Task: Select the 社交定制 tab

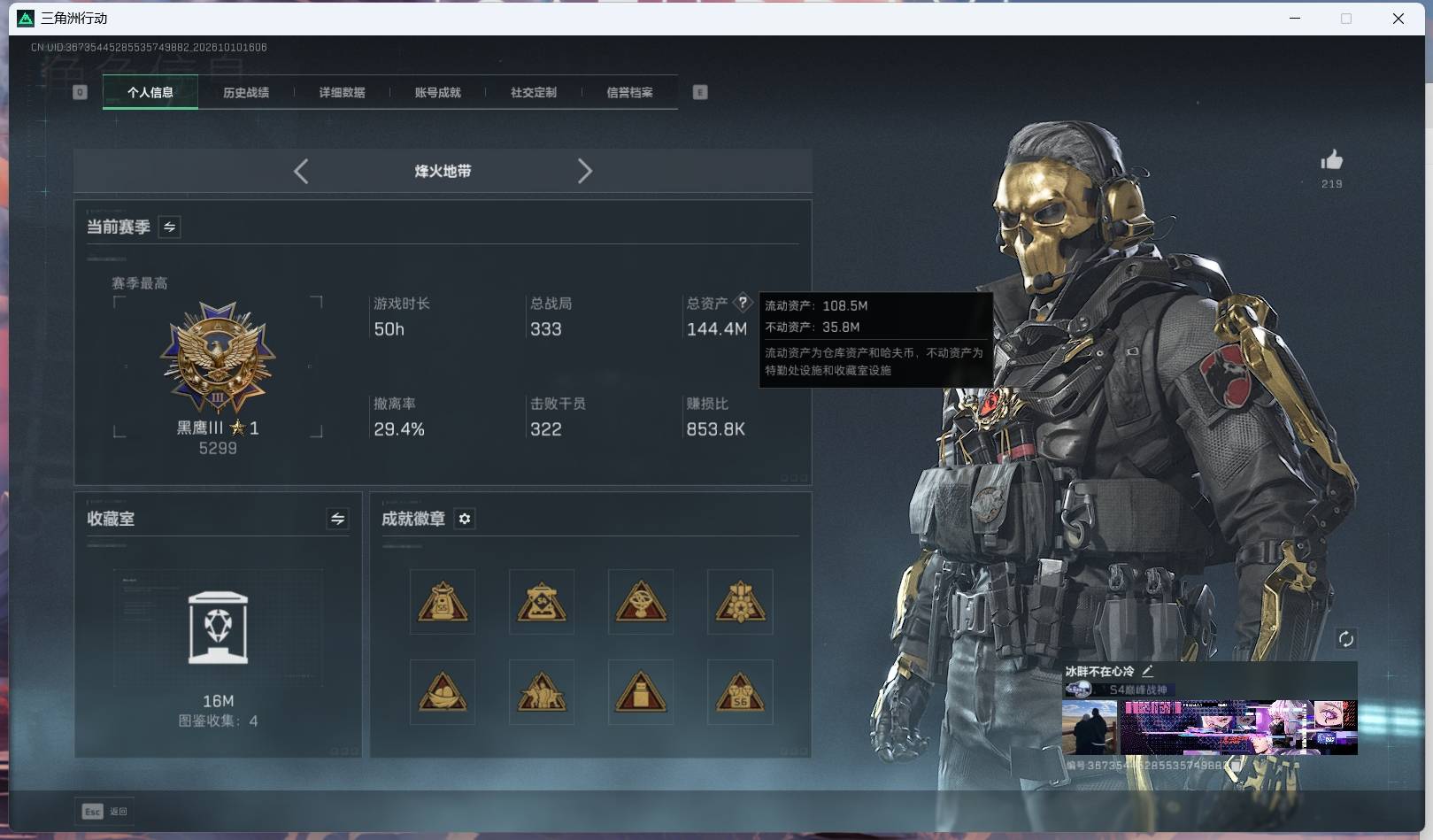Action: [x=533, y=92]
